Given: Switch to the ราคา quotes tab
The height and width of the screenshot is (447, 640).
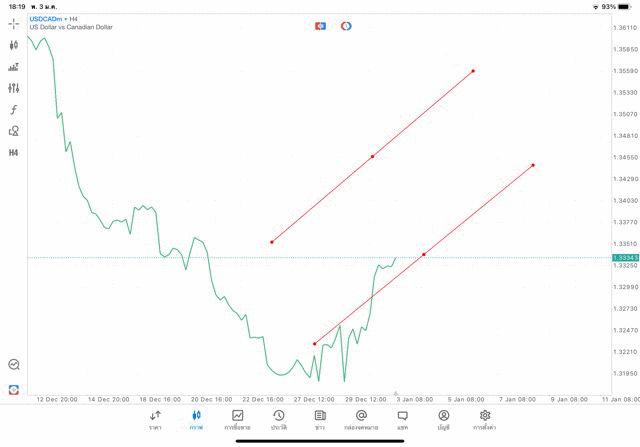Looking at the screenshot, I should pos(155,419).
